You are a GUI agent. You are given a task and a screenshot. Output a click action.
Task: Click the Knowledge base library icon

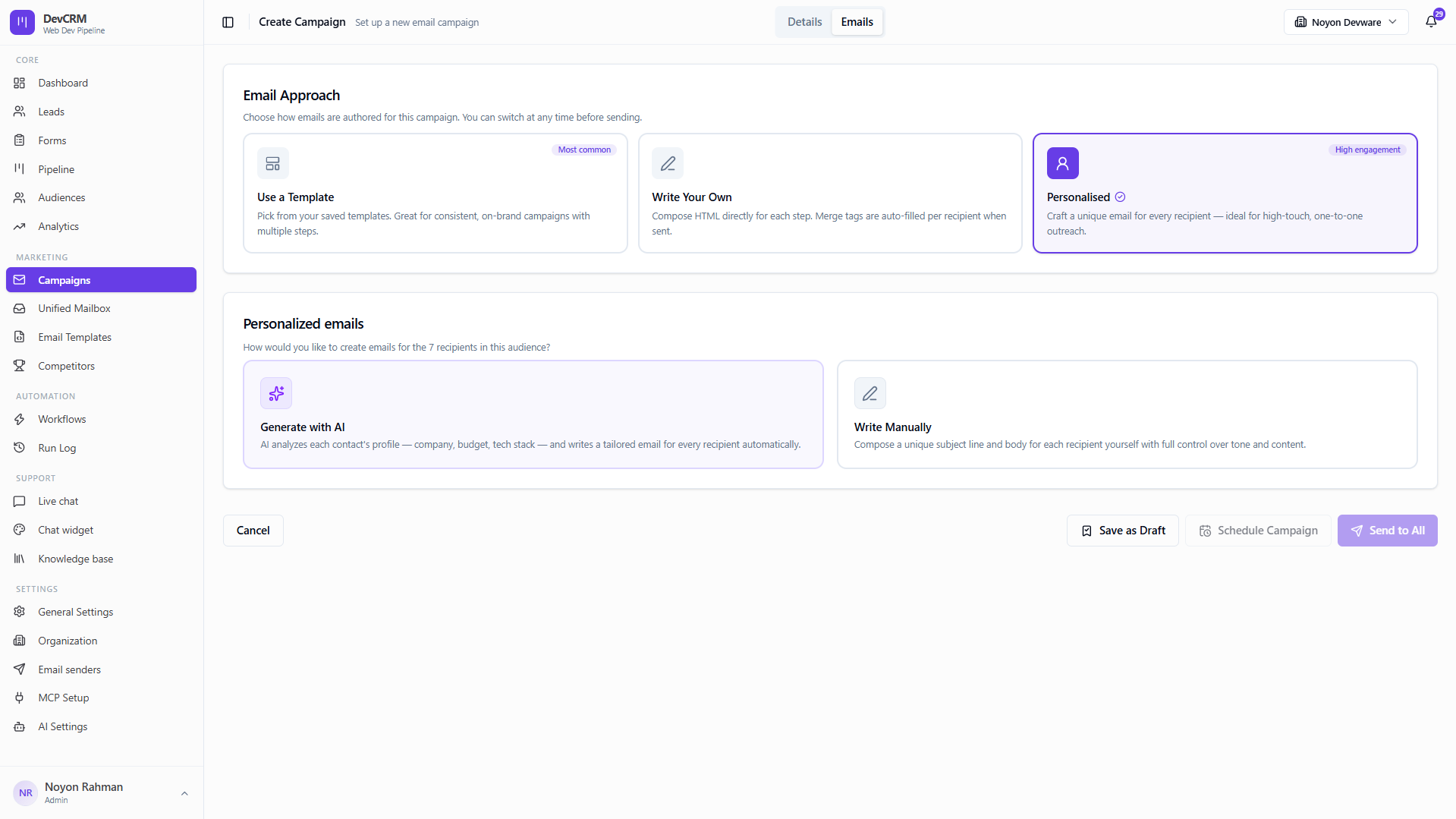coord(20,559)
